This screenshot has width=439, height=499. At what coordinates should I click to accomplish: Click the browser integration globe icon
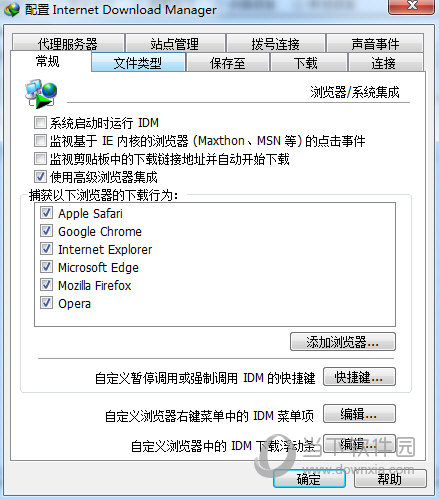41,94
